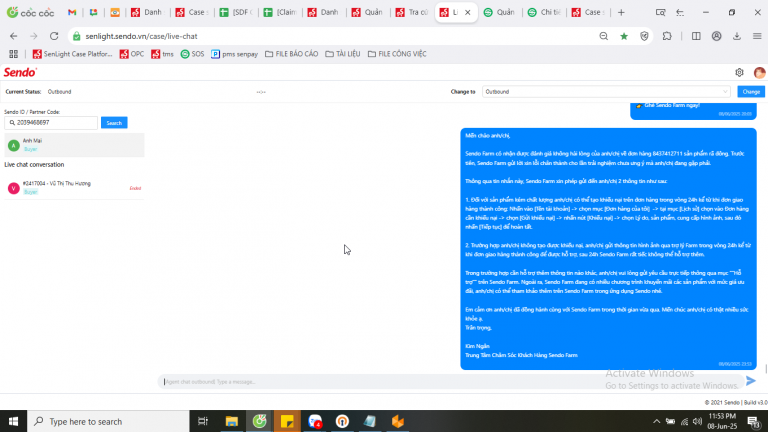Open the zoom magnifier in address bar
Viewport: 768px width, 432px height.
click(x=603, y=36)
